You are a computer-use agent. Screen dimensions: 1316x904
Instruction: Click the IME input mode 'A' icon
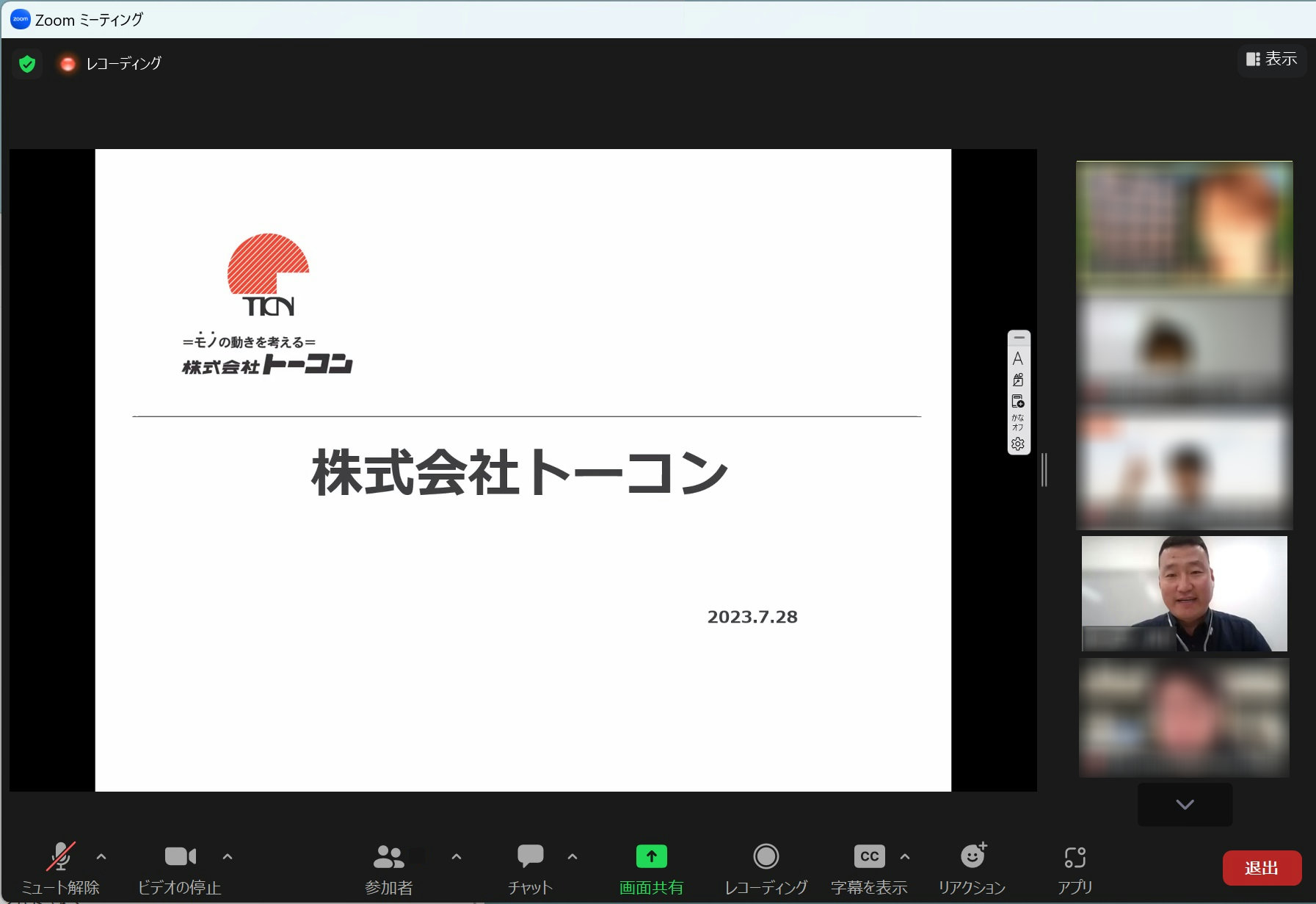[x=1018, y=358]
